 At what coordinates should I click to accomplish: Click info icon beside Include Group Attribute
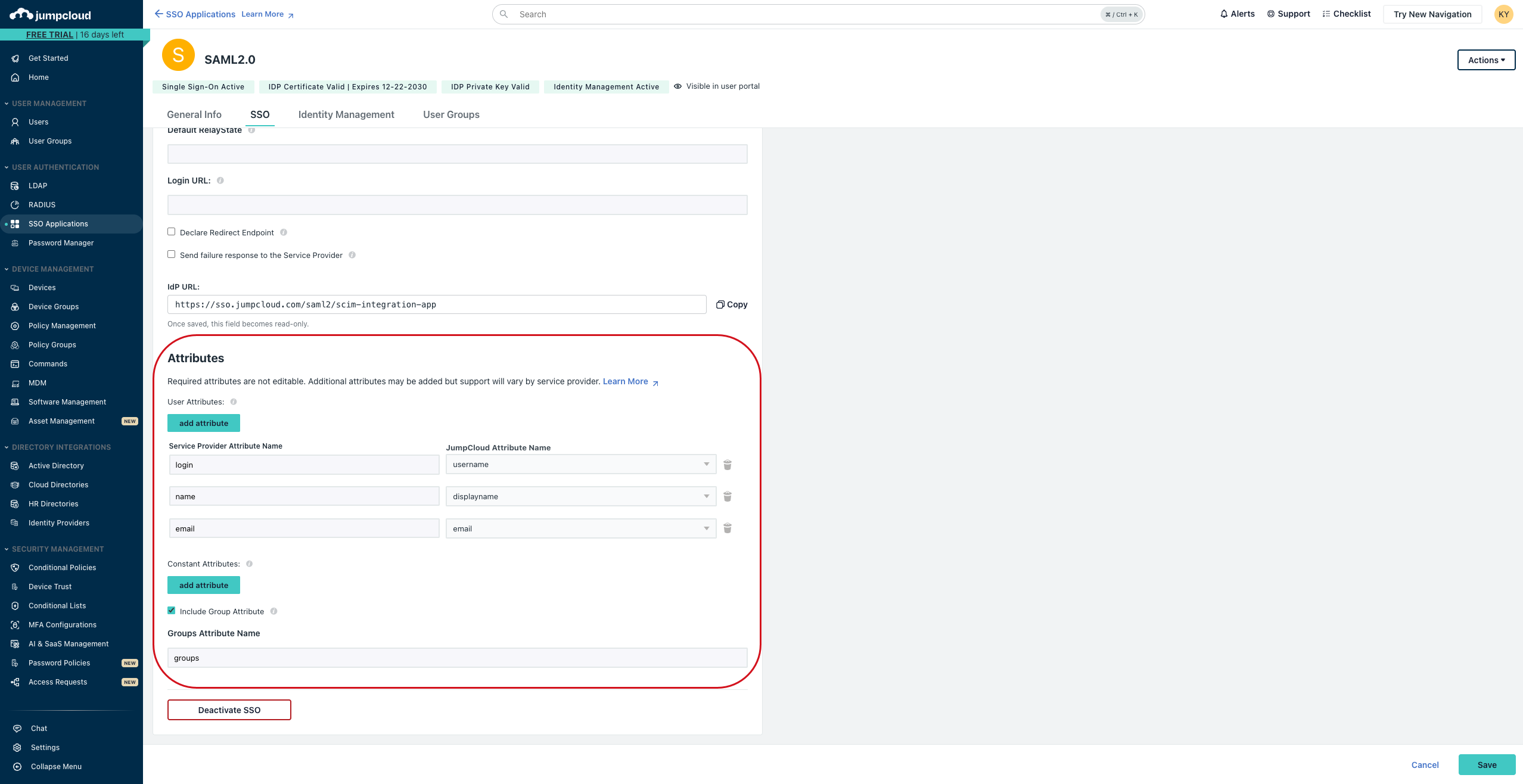[x=274, y=611]
